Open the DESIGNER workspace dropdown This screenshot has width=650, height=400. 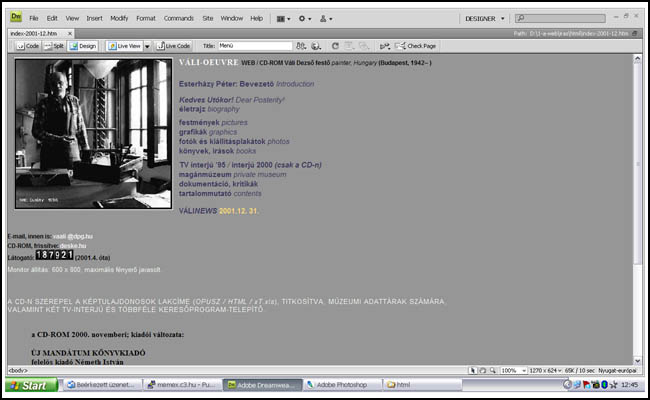[484, 19]
